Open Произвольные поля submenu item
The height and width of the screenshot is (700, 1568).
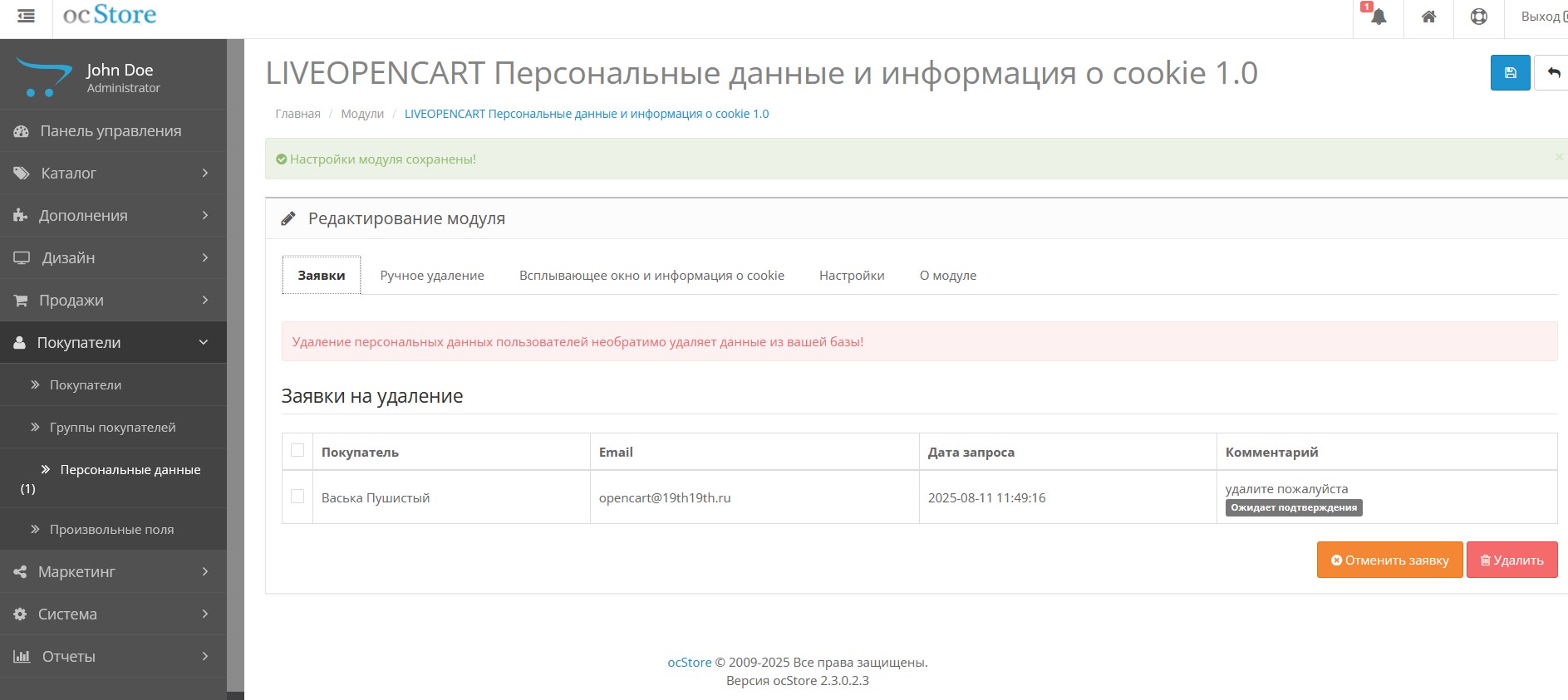[x=113, y=529]
